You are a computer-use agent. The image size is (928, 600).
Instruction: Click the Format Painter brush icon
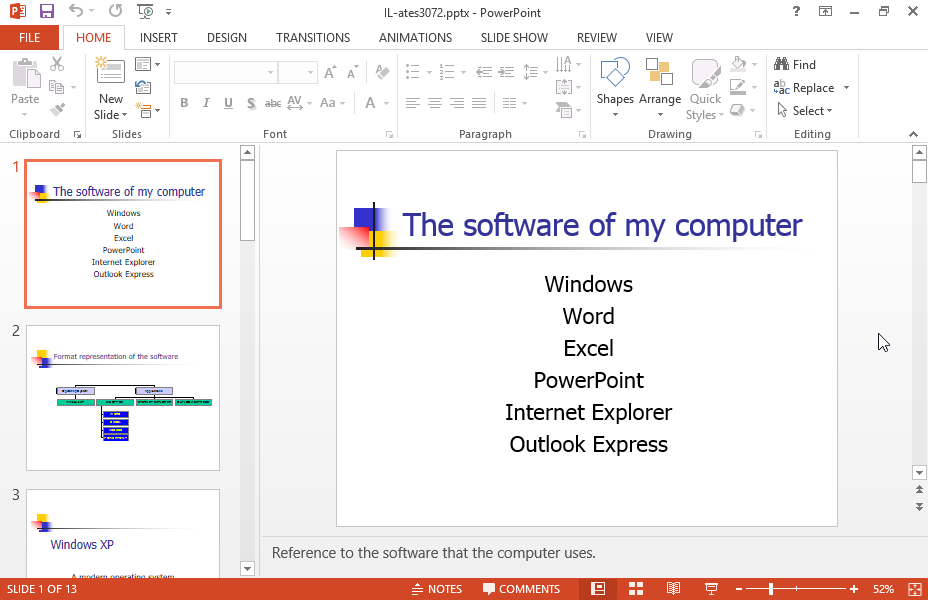point(57,109)
